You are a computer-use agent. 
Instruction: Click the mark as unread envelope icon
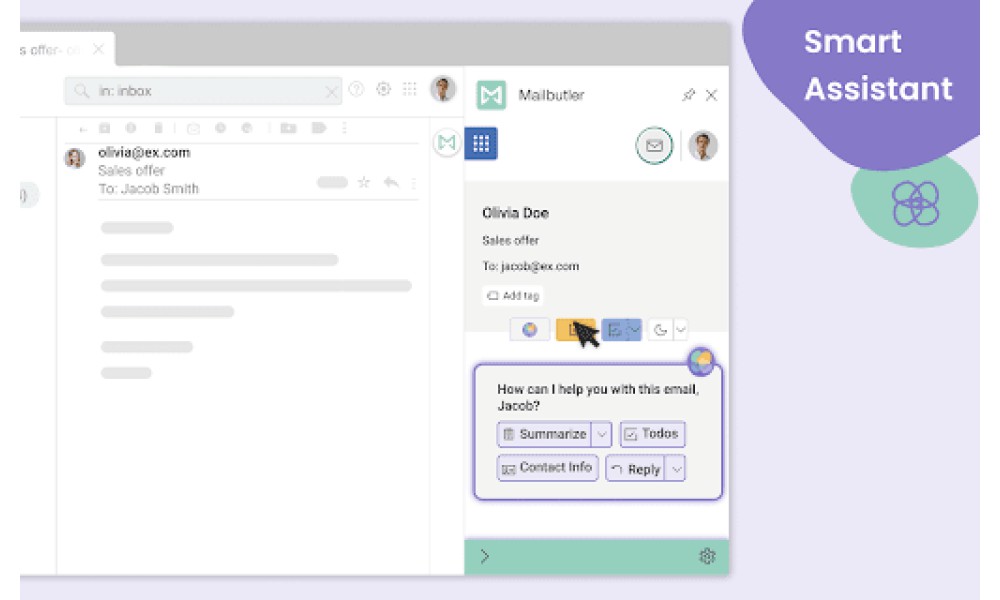click(193, 129)
